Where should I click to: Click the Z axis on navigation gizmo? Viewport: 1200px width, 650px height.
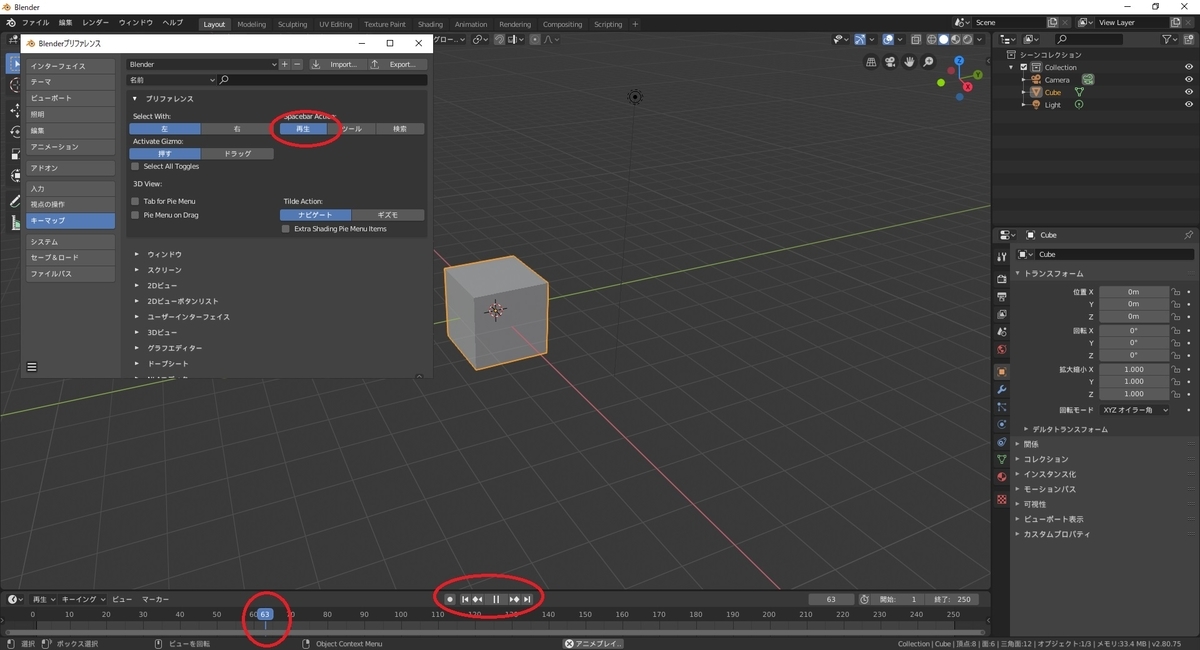pos(961,59)
